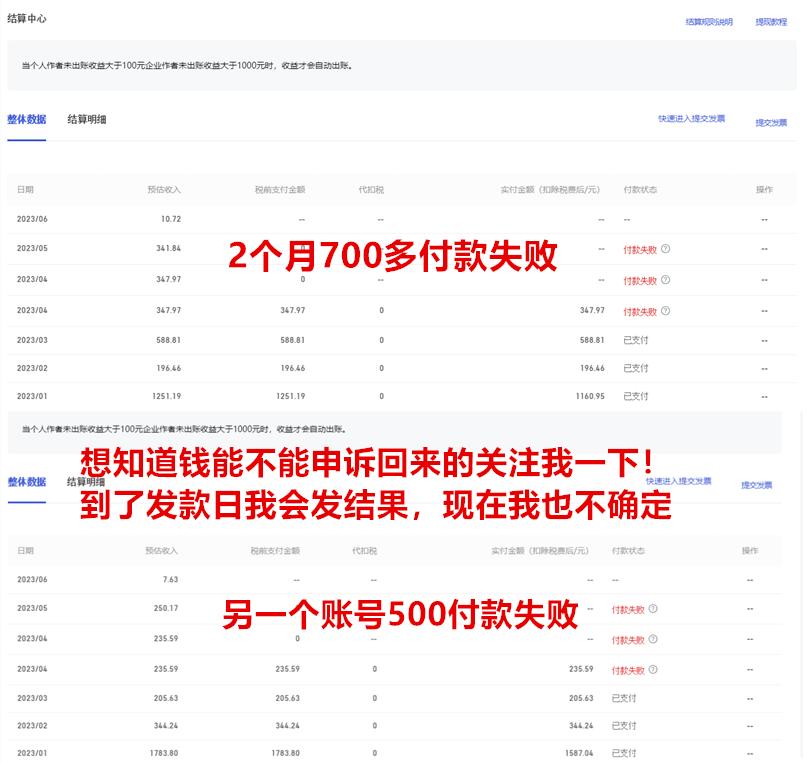Image resolution: width=806 pixels, height=763 pixels.
Task: Click the last 付款失败 help icon in second account table
Action: [x=653, y=668]
